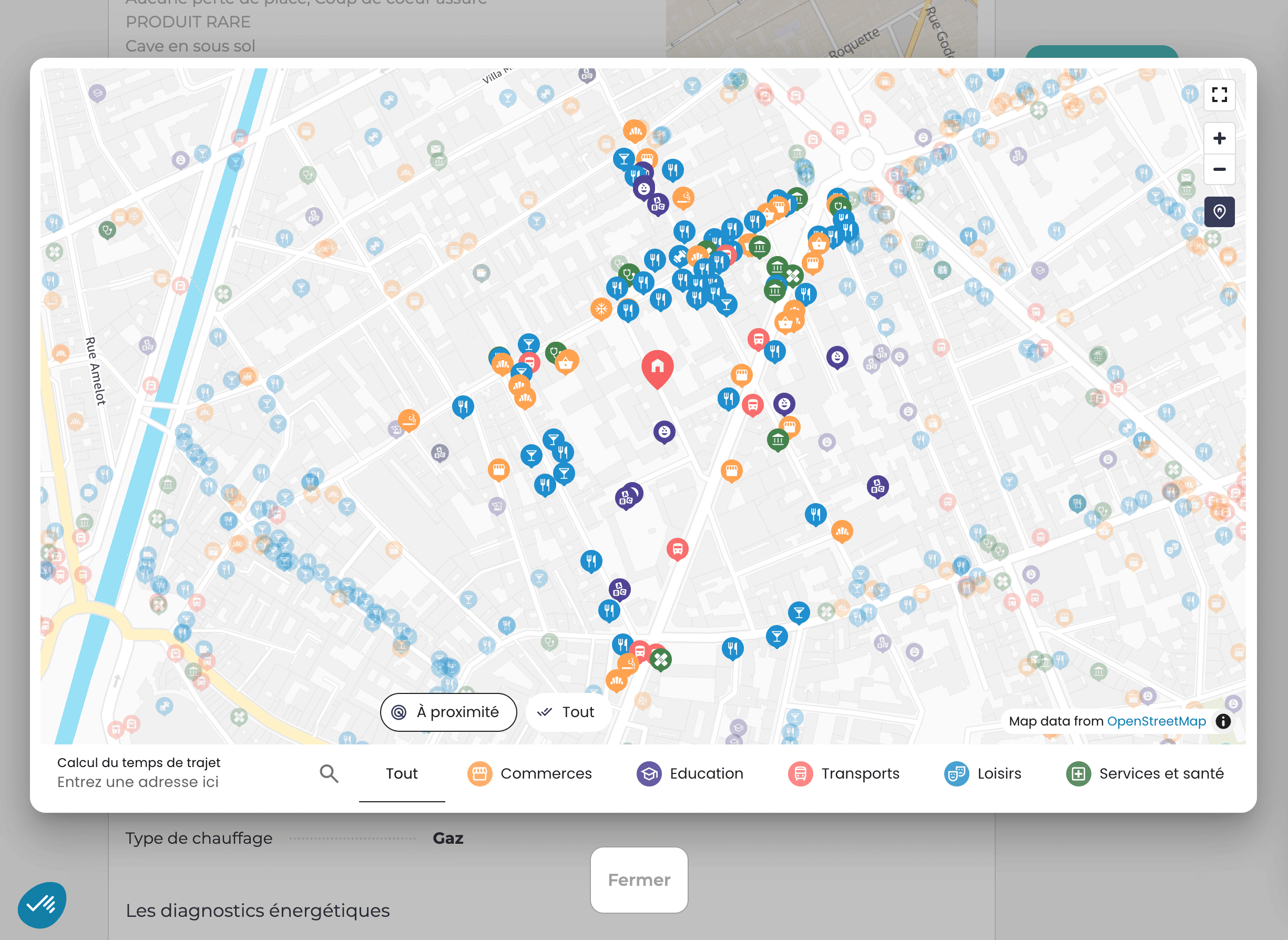The height and width of the screenshot is (940, 1288).
Task: Click the red home marker on the map
Action: [x=658, y=367]
